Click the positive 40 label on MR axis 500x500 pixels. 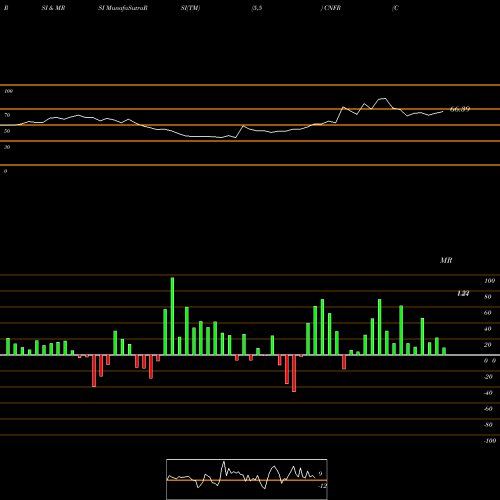488,329
